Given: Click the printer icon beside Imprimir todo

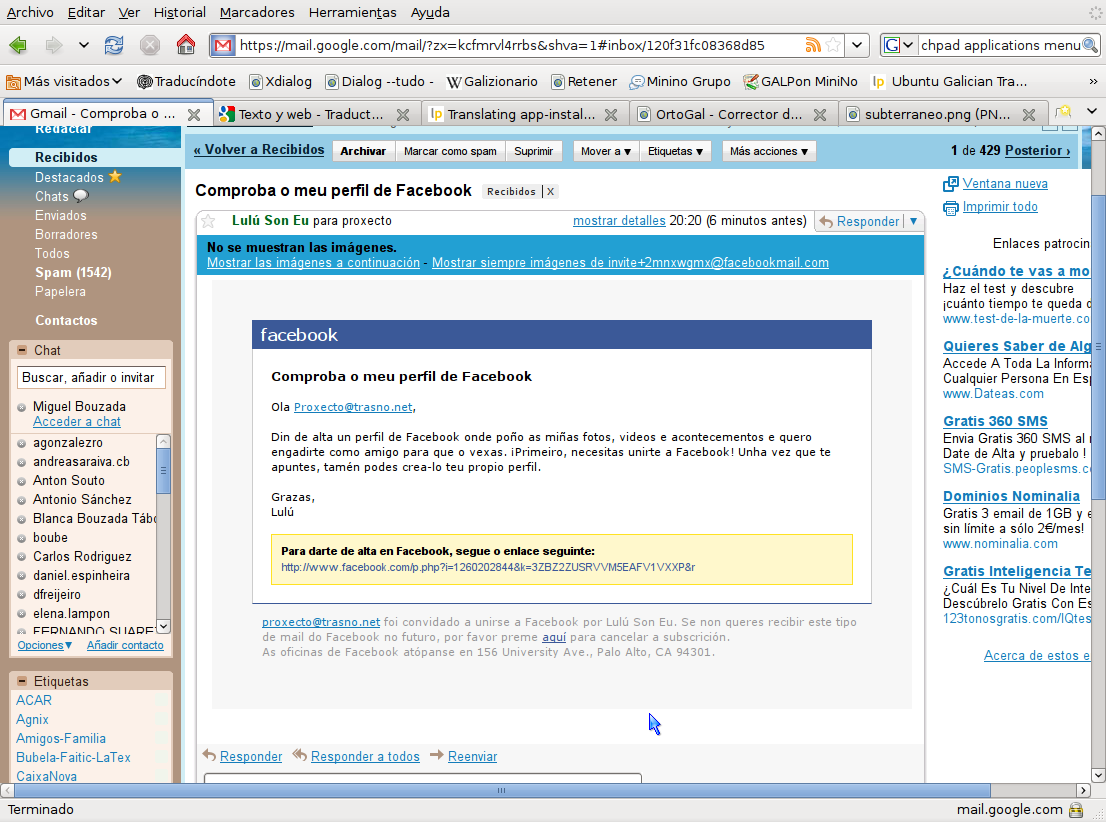Looking at the screenshot, I should pyautogui.click(x=951, y=207).
